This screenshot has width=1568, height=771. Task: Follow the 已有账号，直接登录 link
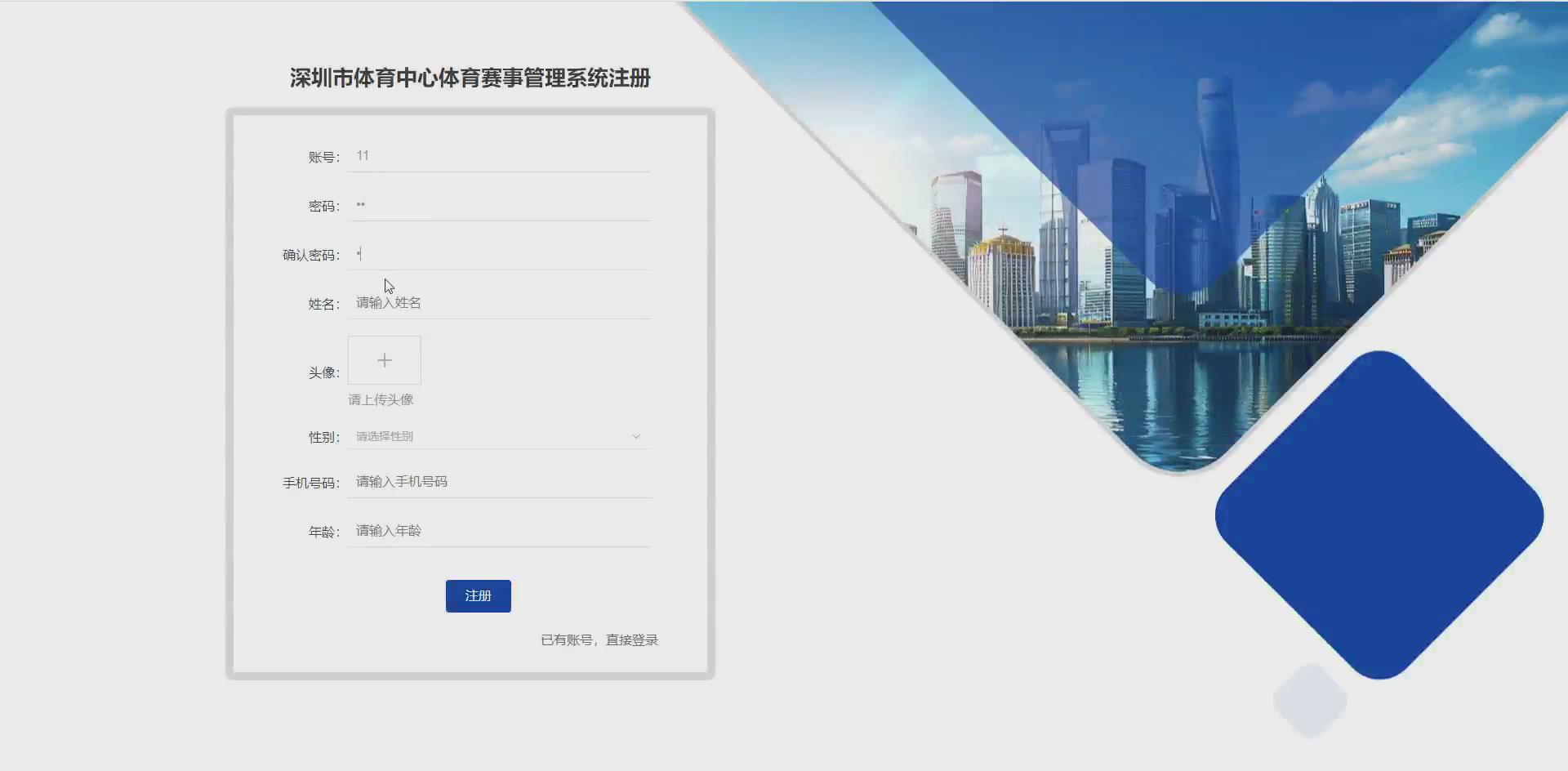click(x=599, y=640)
